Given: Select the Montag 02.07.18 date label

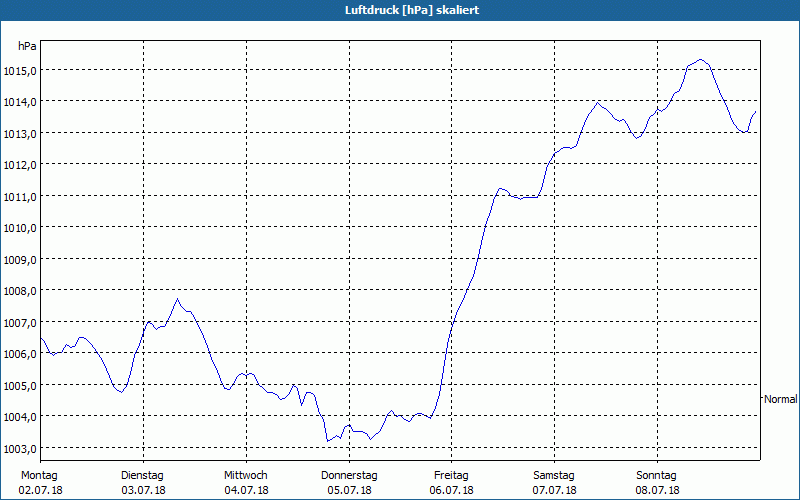Looking at the screenshot, I should 40,482.
